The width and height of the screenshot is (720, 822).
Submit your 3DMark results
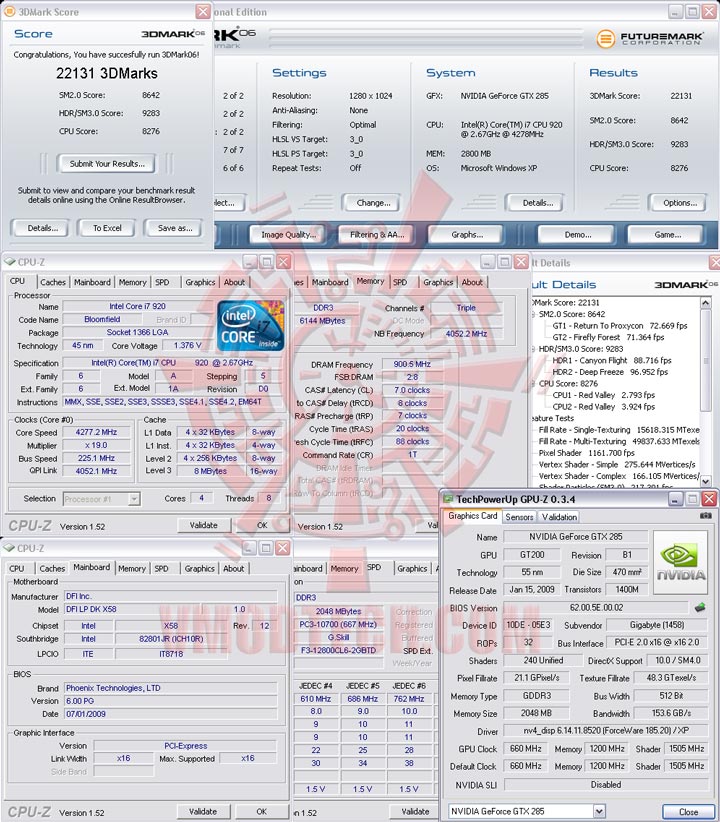(107, 164)
